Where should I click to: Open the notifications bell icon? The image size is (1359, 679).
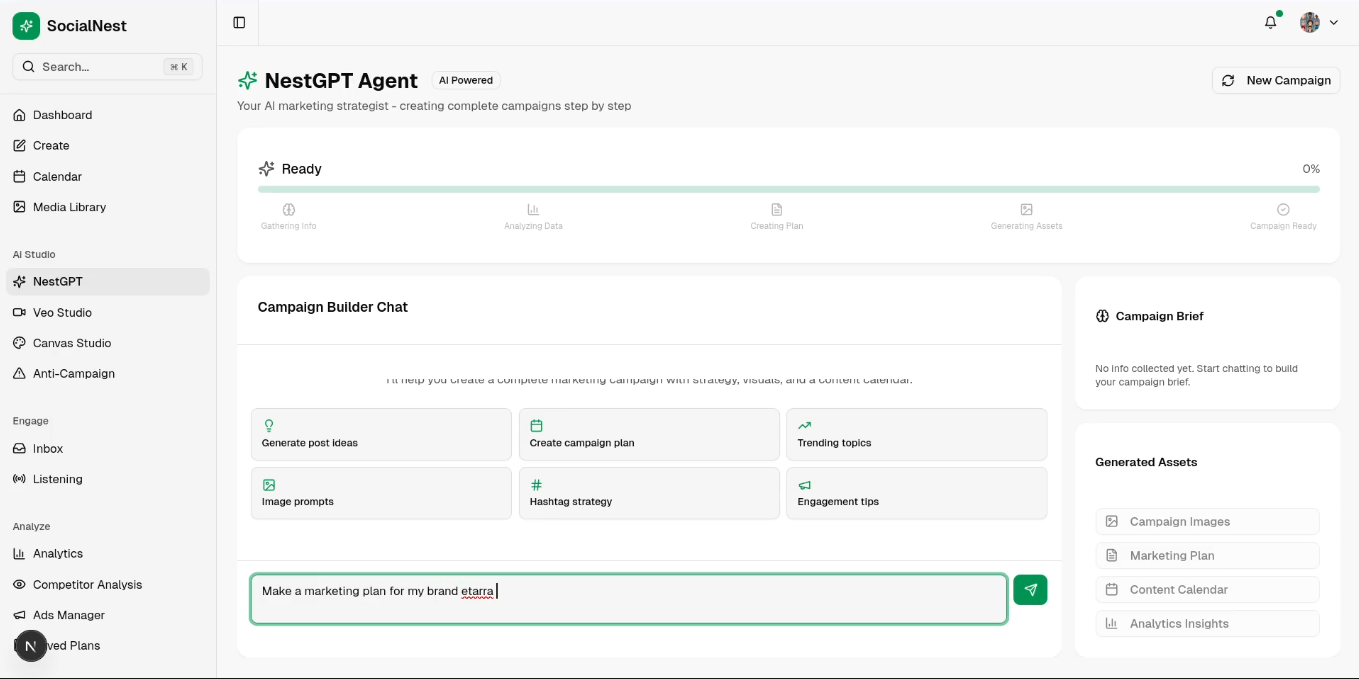[1270, 22]
